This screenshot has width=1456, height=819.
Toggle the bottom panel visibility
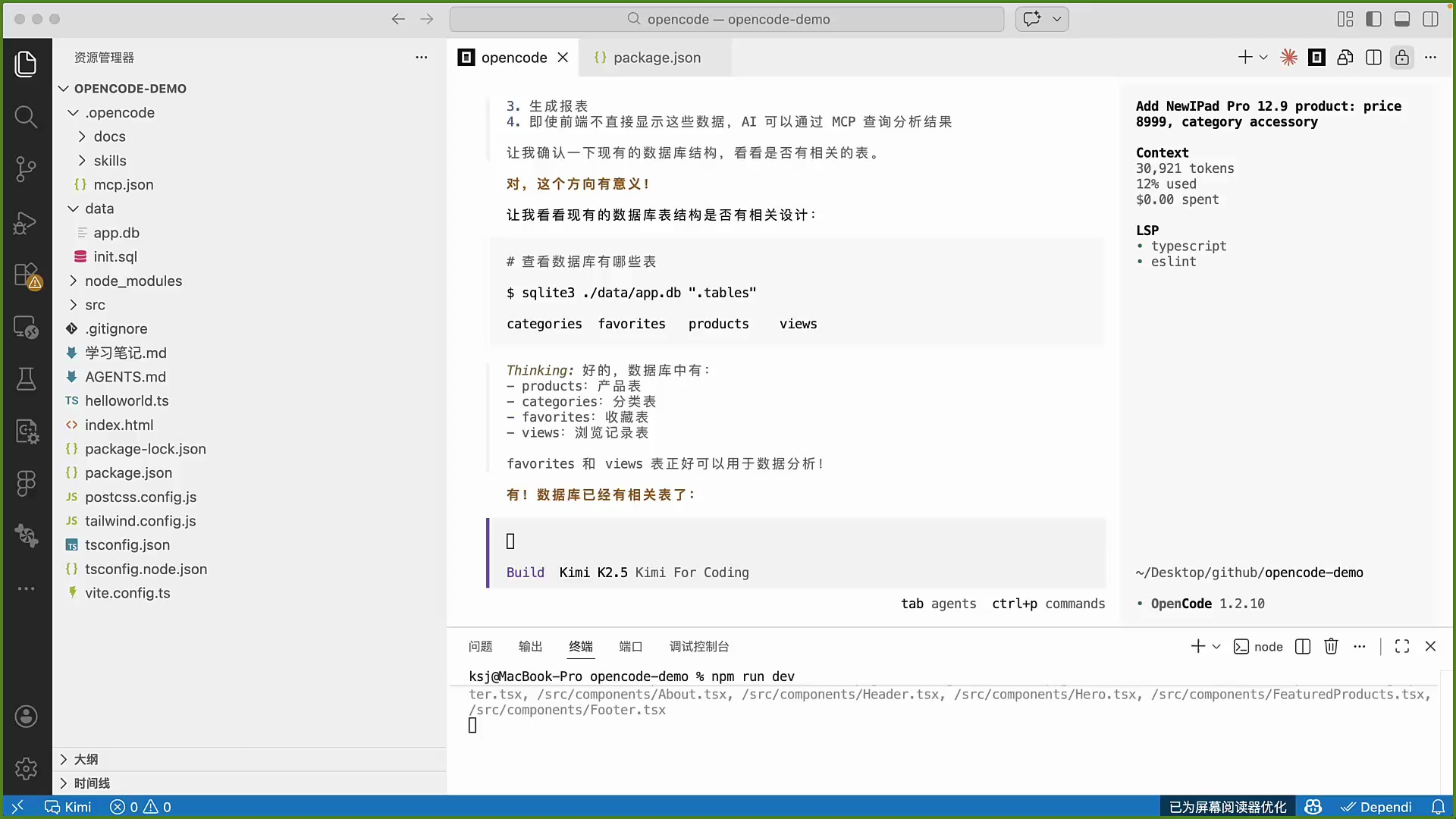pos(1402,19)
